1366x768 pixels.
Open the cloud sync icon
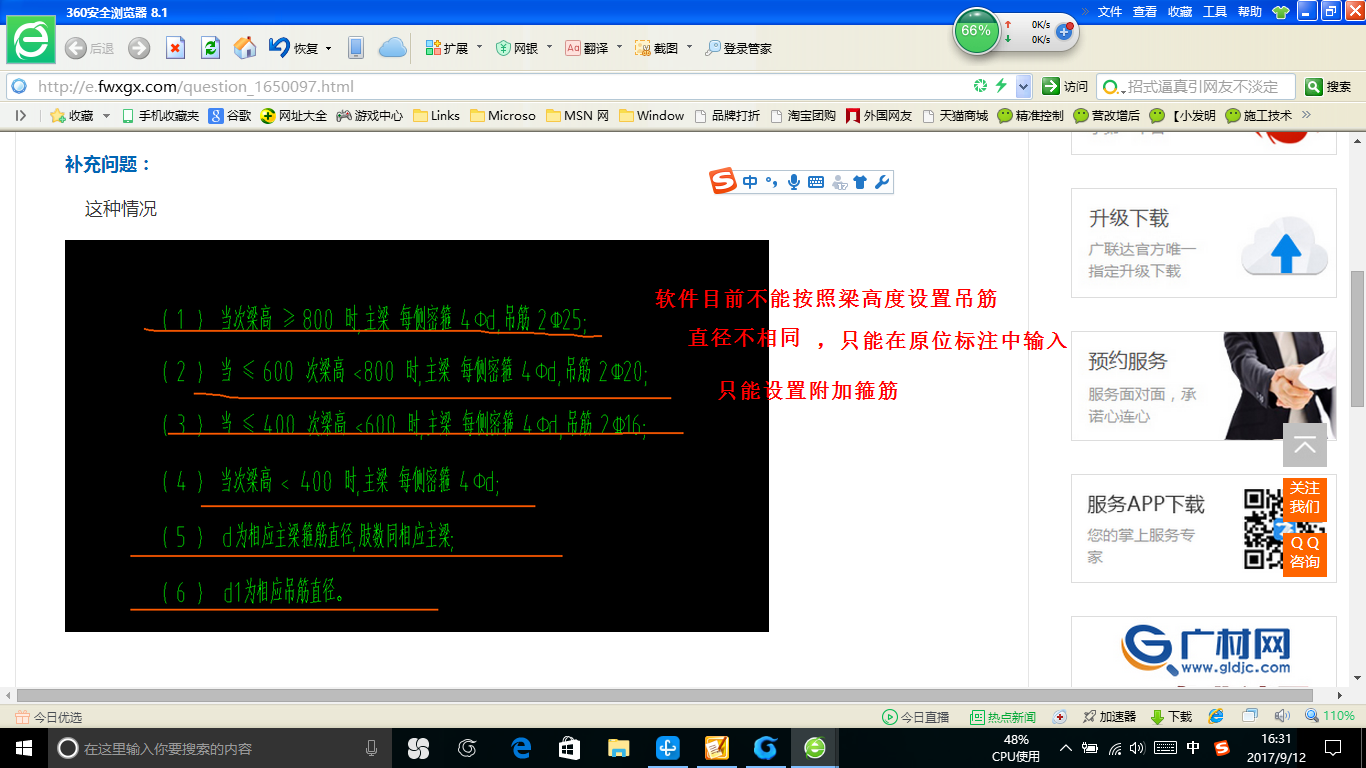pos(392,48)
